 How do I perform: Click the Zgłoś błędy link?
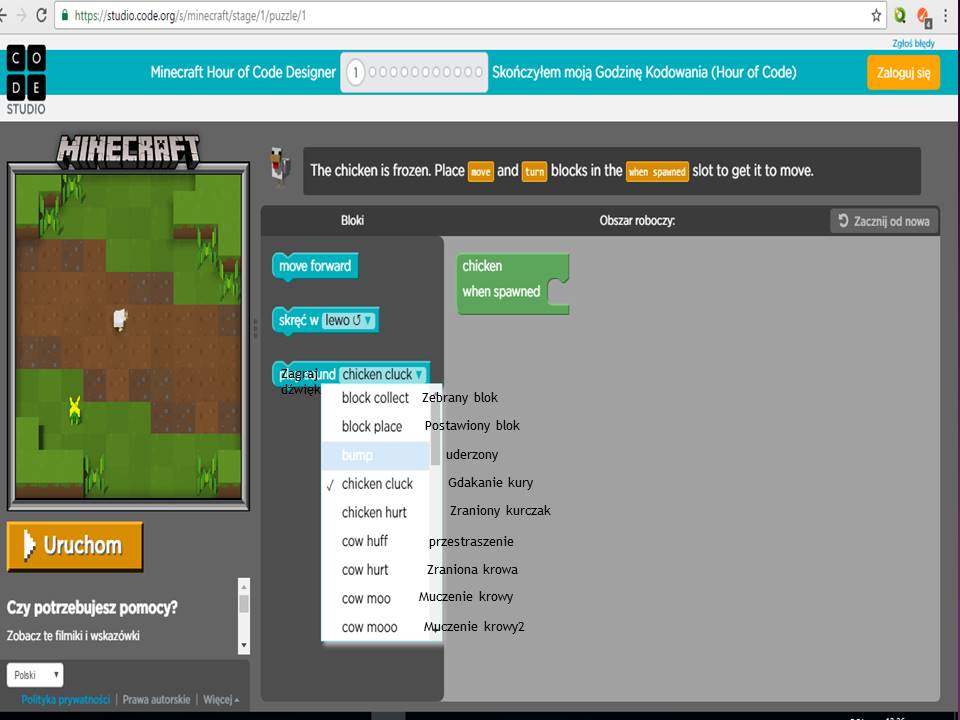click(x=913, y=43)
